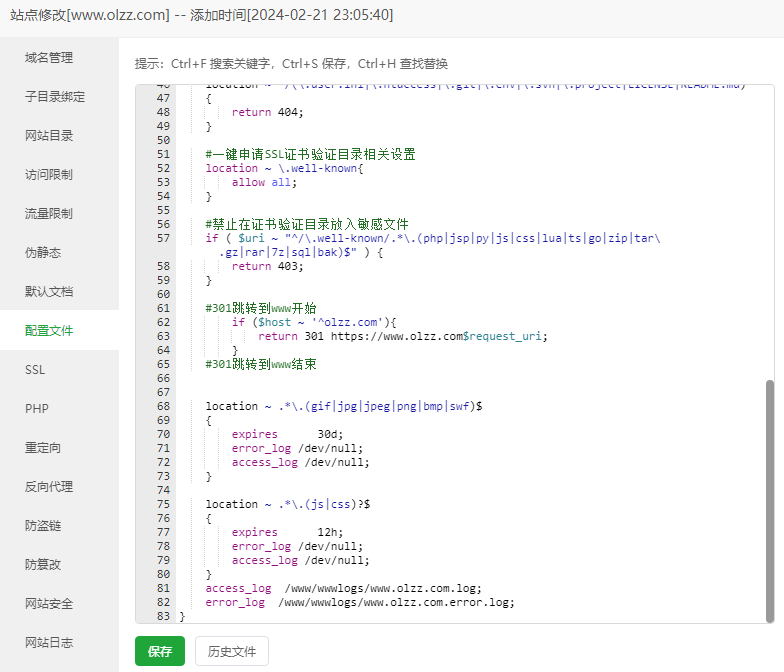Click line number 57 in the gutter

(x=164, y=238)
